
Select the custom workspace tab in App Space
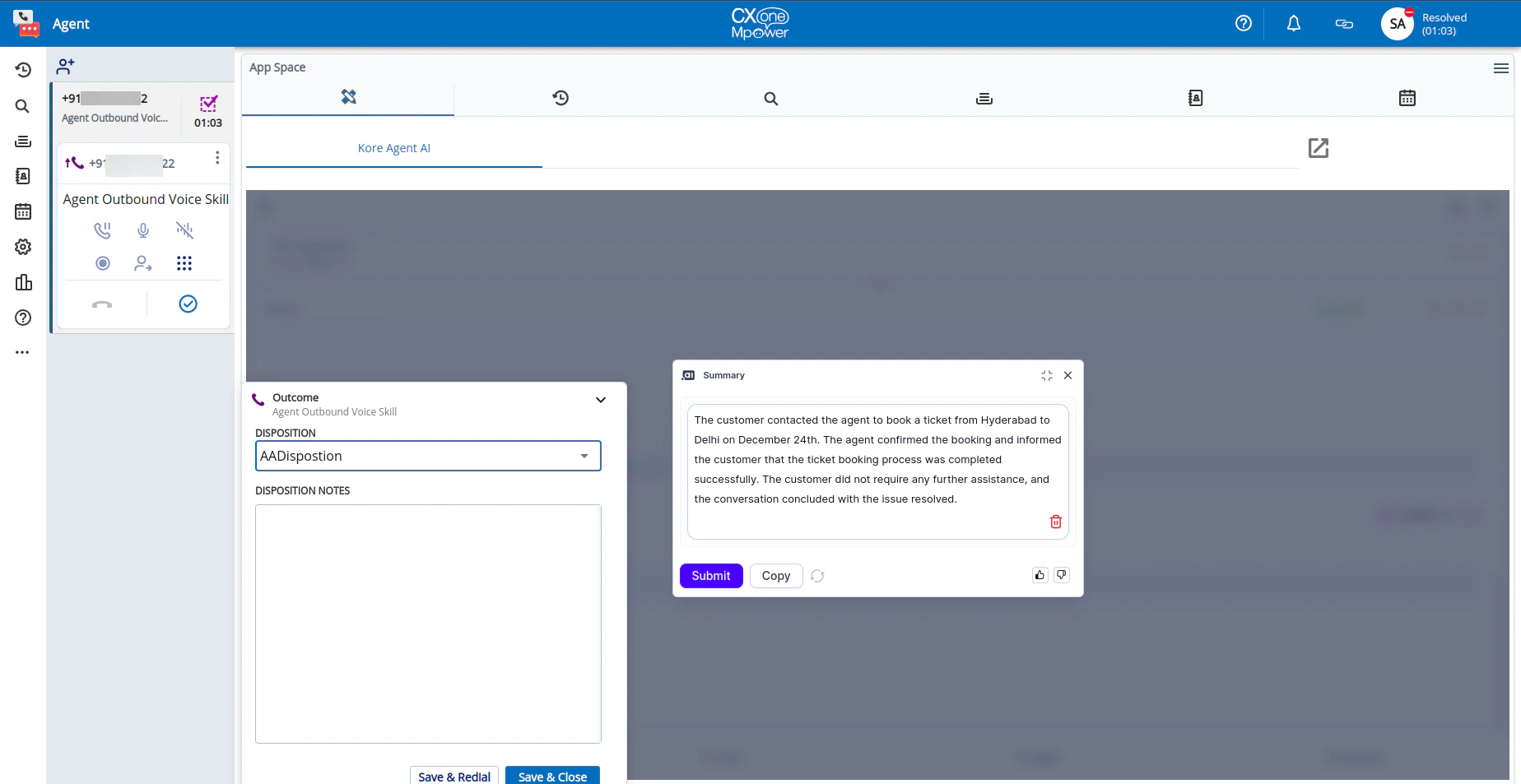pyautogui.click(x=348, y=97)
